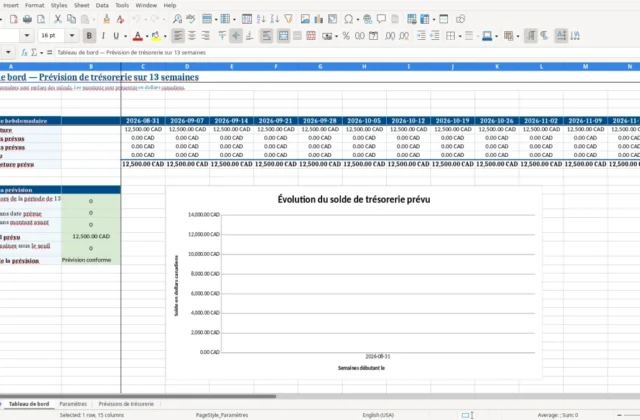Open the font size dropdown arrow
640x420 pixels.
tap(72, 36)
